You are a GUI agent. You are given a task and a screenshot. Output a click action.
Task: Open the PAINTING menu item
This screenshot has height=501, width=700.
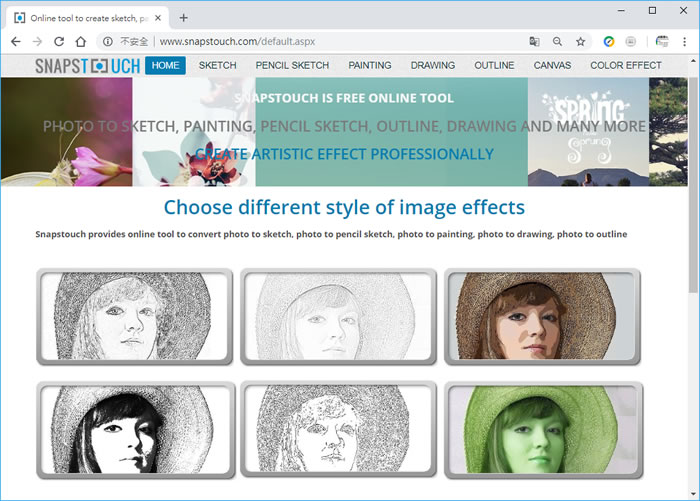coord(370,65)
